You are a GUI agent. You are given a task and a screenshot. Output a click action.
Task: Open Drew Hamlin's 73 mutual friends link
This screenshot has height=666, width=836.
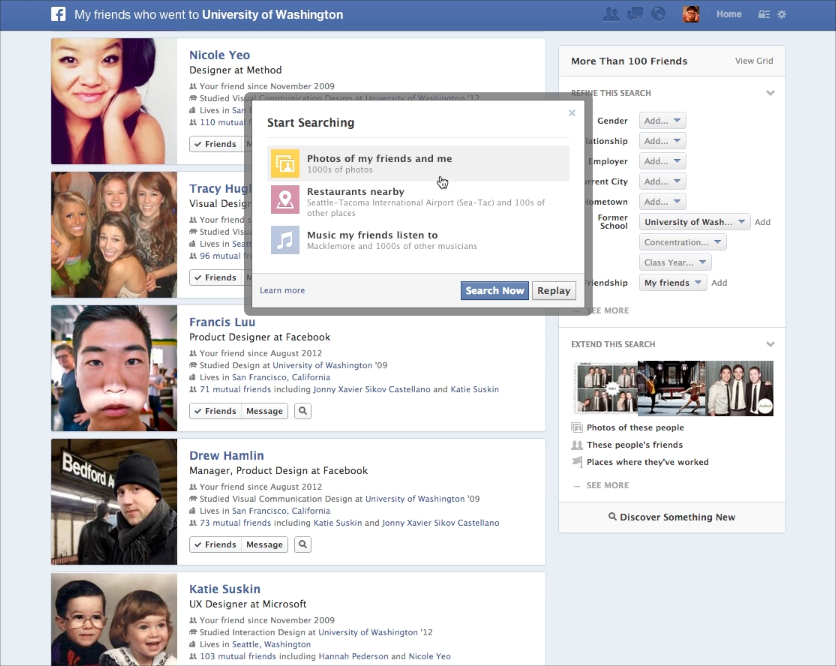click(x=235, y=523)
